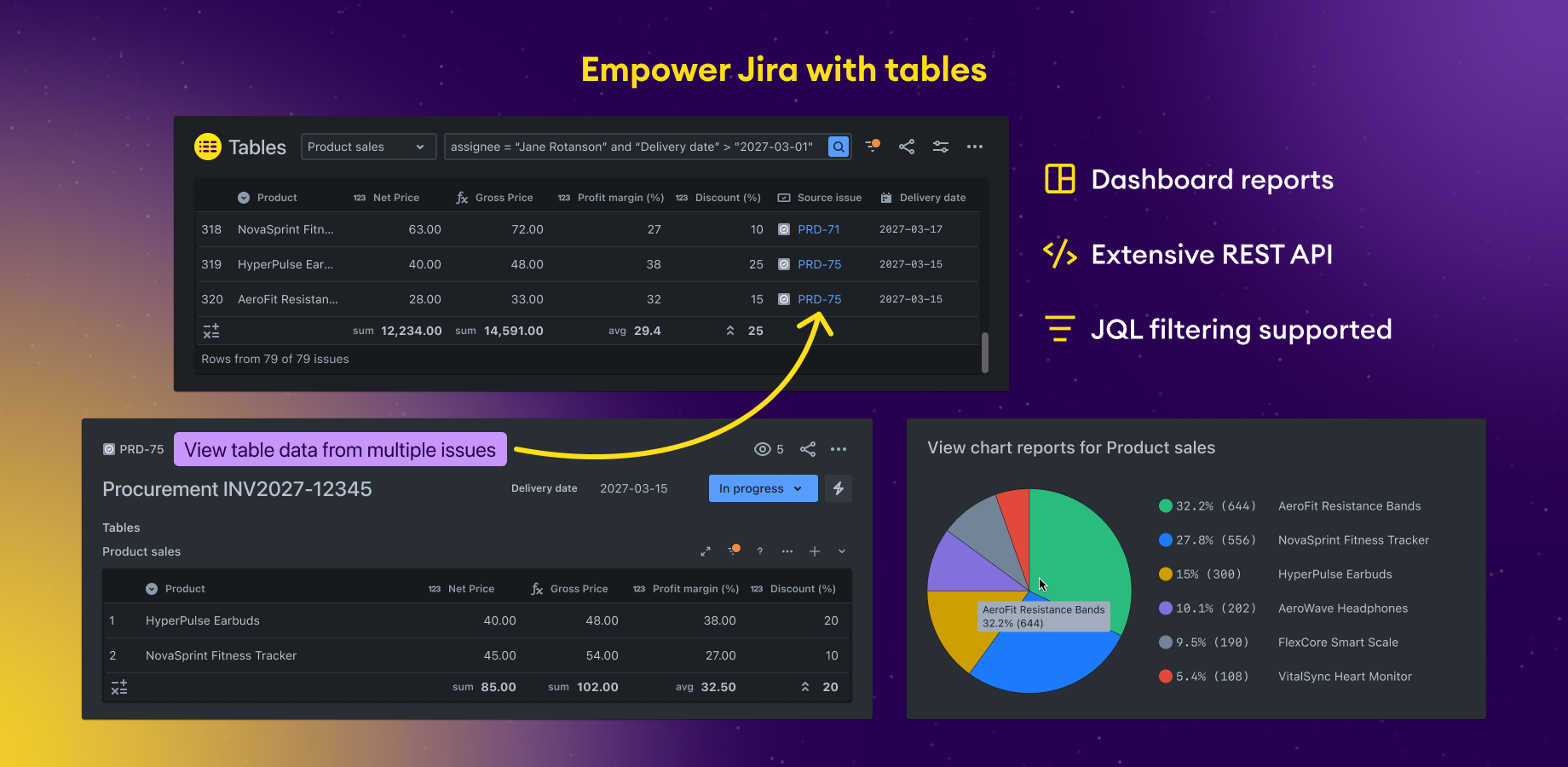The height and width of the screenshot is (767, 1568).
Task: Click summary calculator icon in top table footer
Action: (211, 331)
